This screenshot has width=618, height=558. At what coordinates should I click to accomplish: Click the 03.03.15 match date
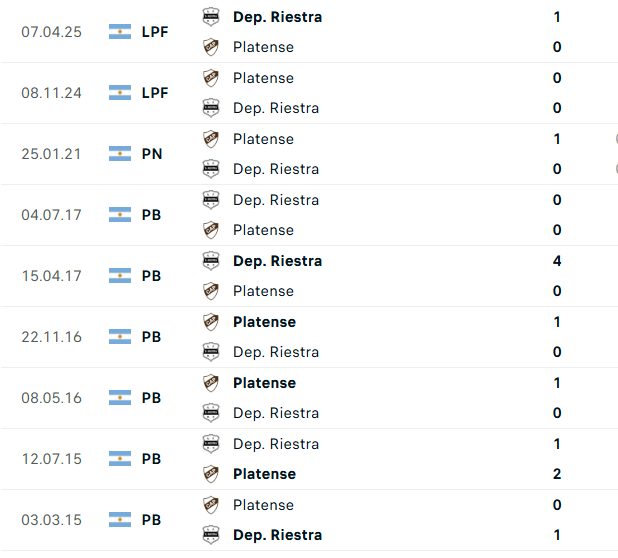click(51, 520)
